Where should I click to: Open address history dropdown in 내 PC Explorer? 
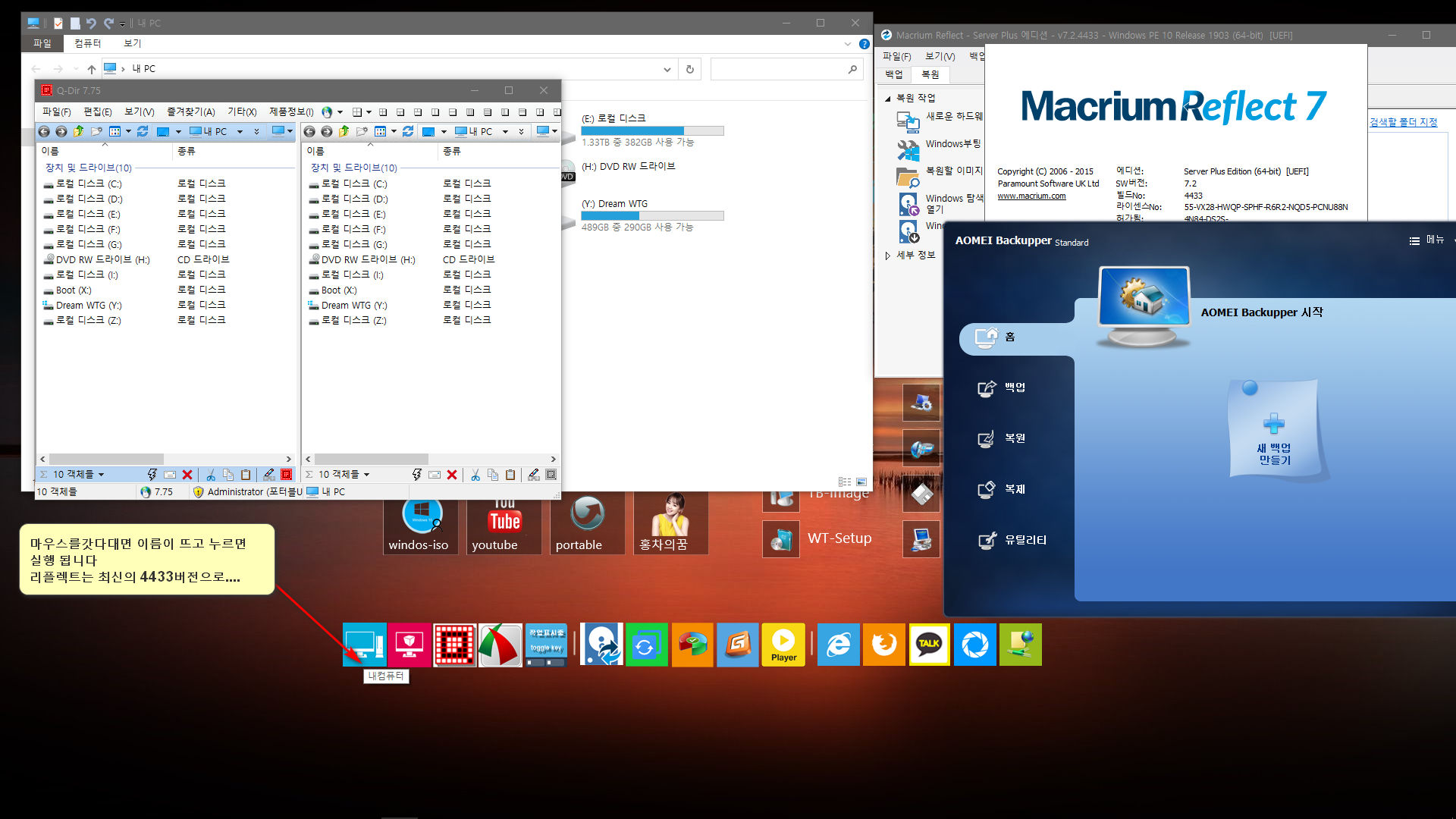tap(667, 69)
